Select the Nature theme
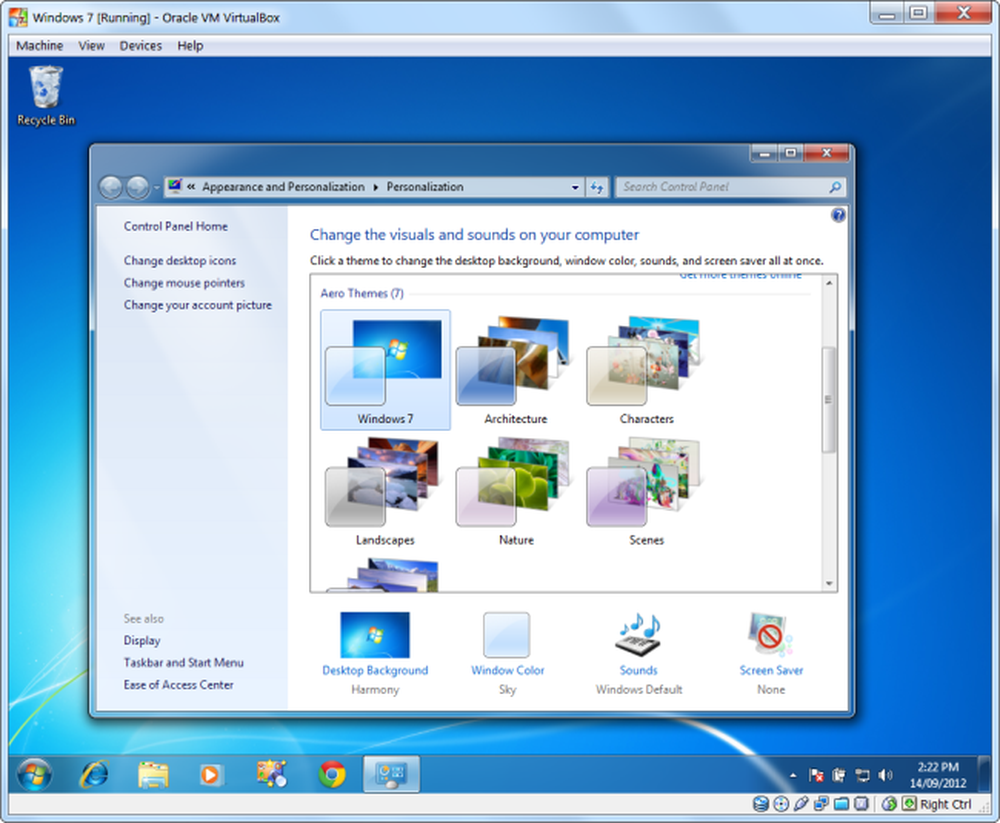Screen dimensions: 1000x823 pyautogui.click(x=515, y=491)
